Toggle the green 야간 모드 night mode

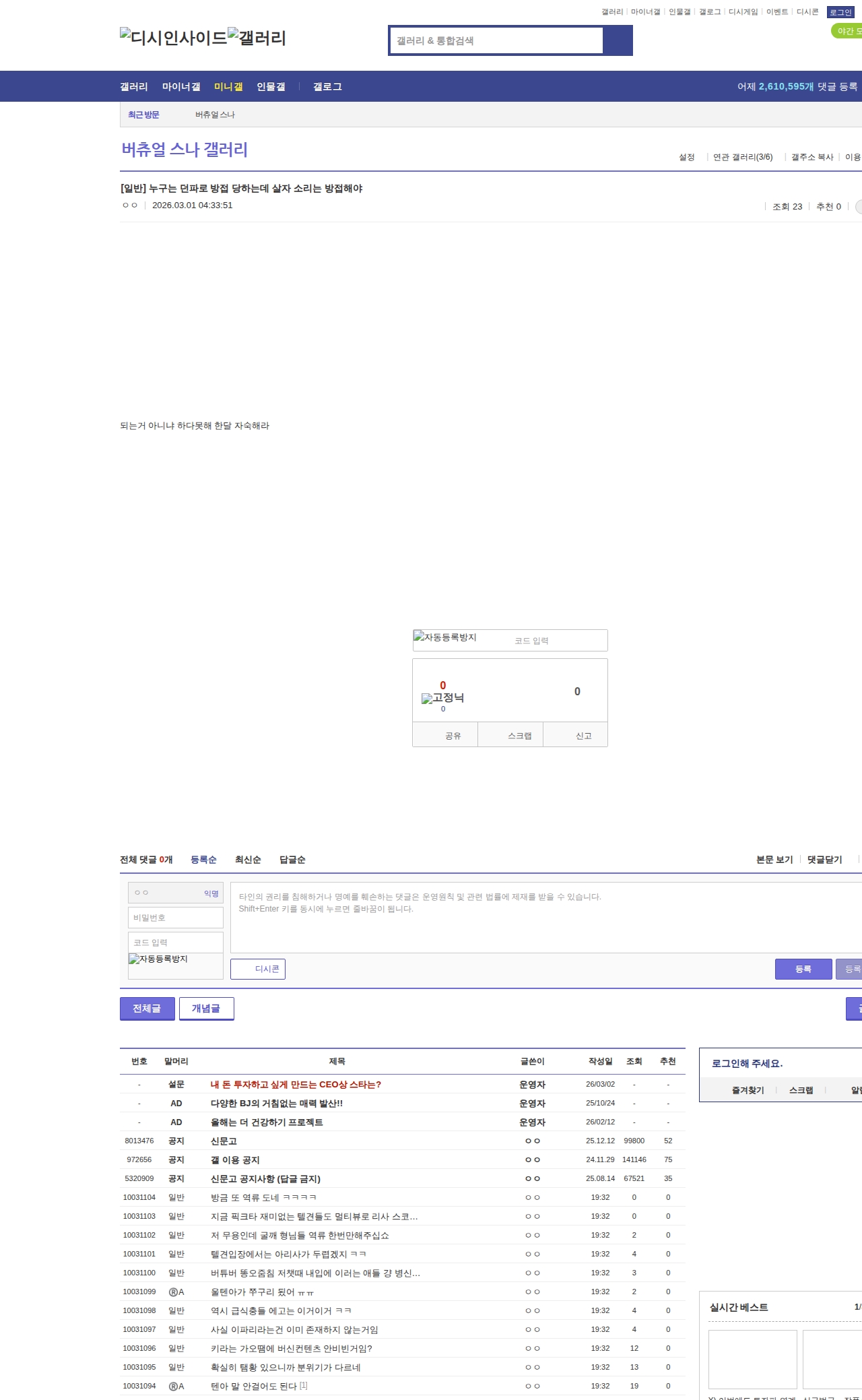846,31
